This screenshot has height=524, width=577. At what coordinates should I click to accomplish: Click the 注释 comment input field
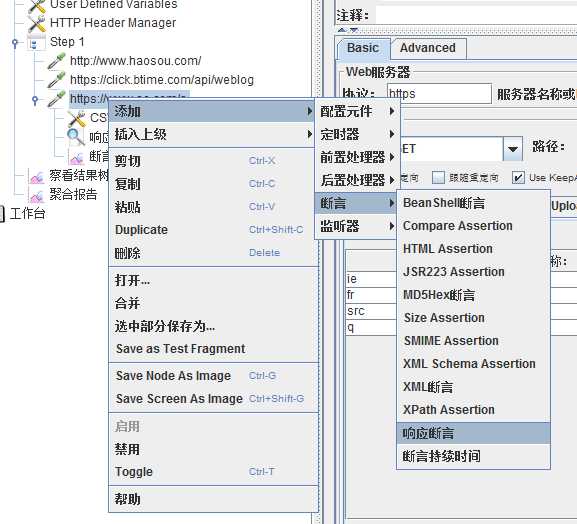[476, 16]
